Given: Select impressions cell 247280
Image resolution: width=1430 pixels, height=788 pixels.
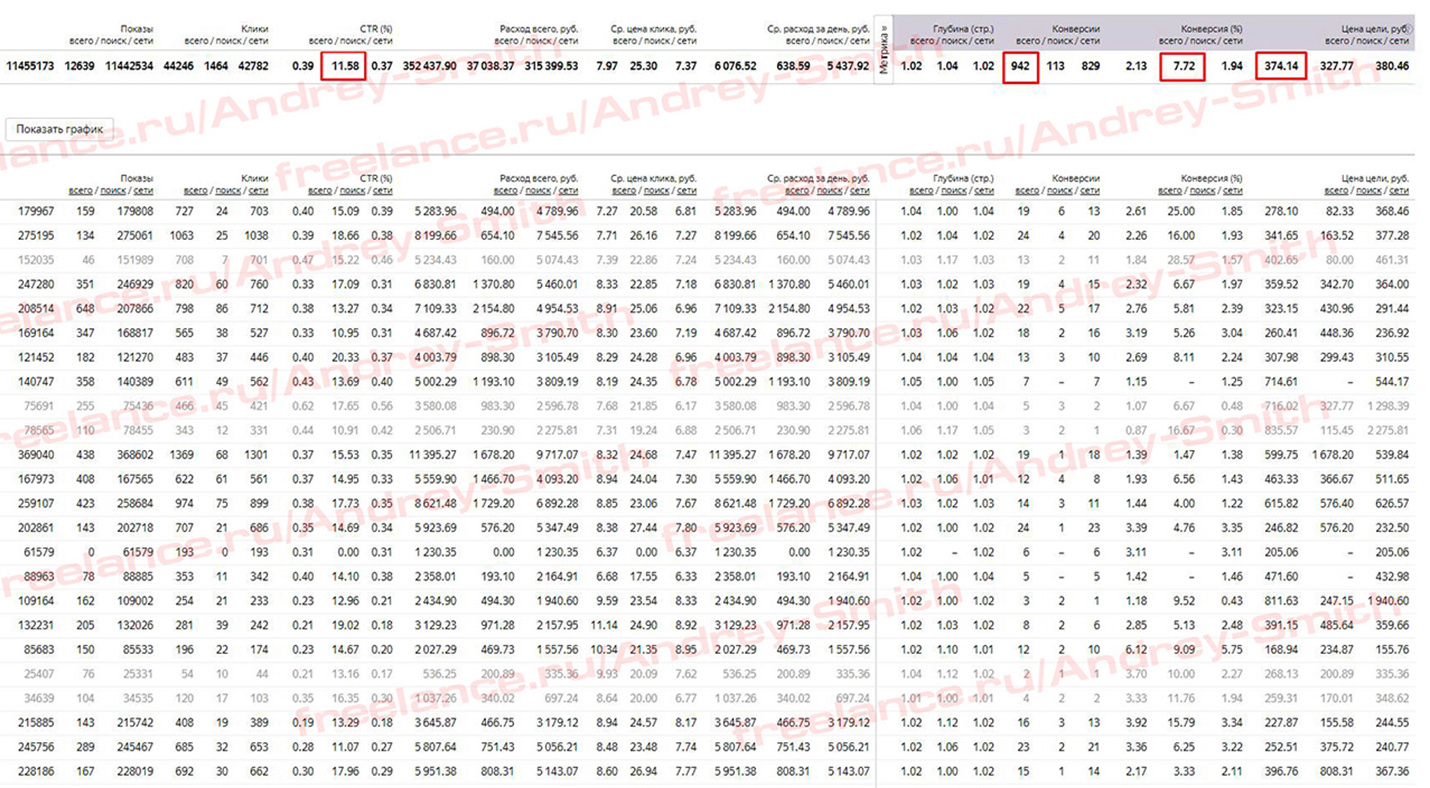Looking at the screenshot, I should [x=36, y=284].
